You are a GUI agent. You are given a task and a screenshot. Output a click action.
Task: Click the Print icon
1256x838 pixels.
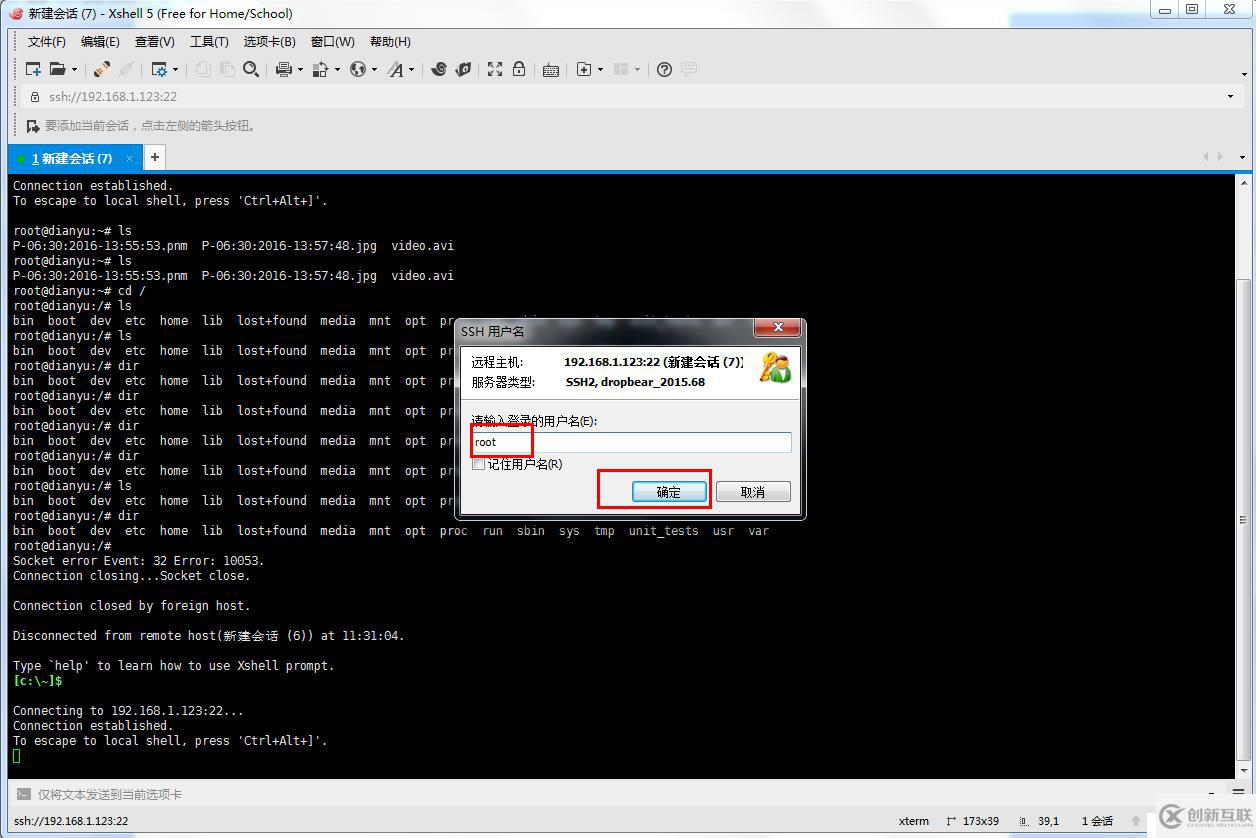point(284,69)
